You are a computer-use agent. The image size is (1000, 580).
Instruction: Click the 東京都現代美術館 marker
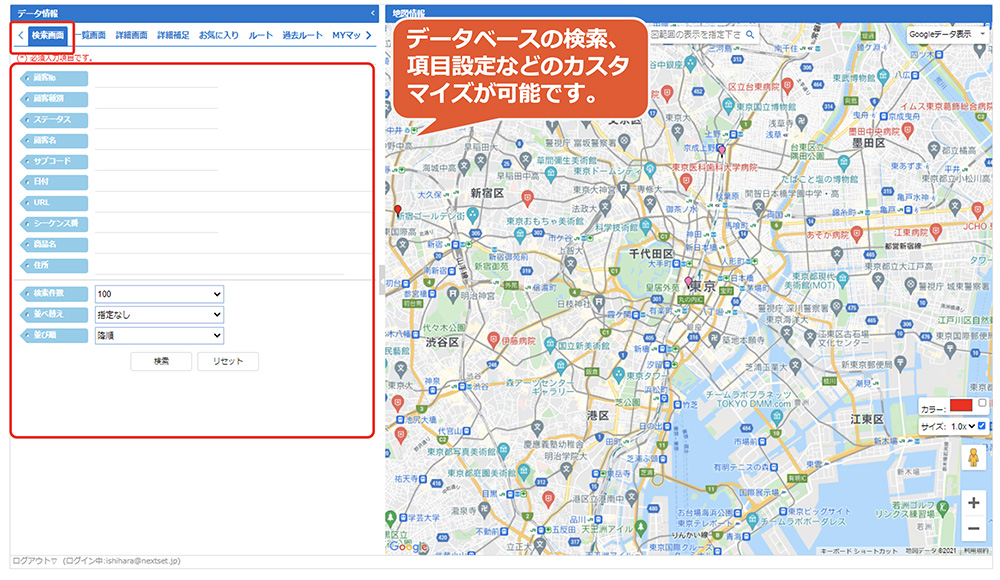tap(842, 279)
